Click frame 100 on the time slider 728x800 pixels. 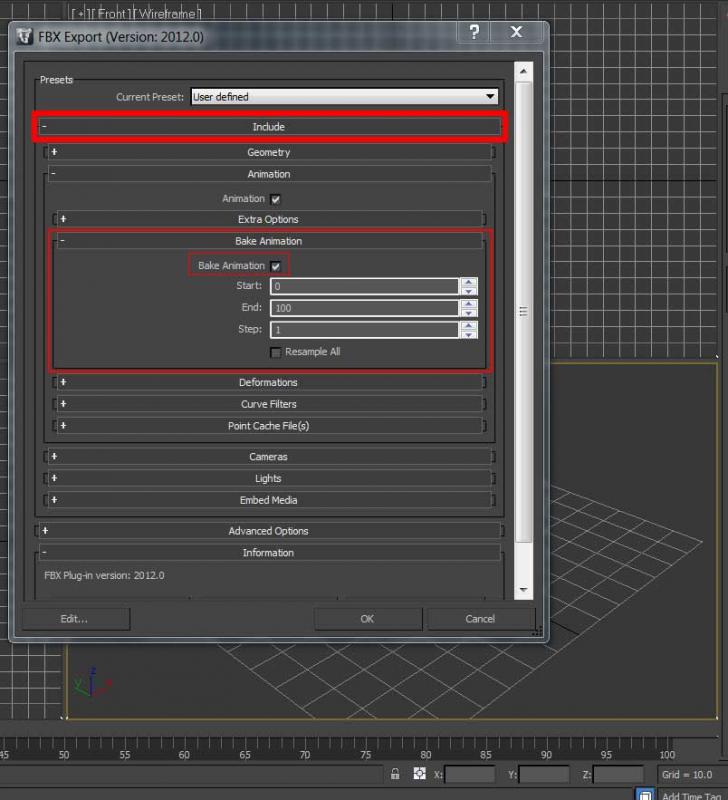click(667, 754)
